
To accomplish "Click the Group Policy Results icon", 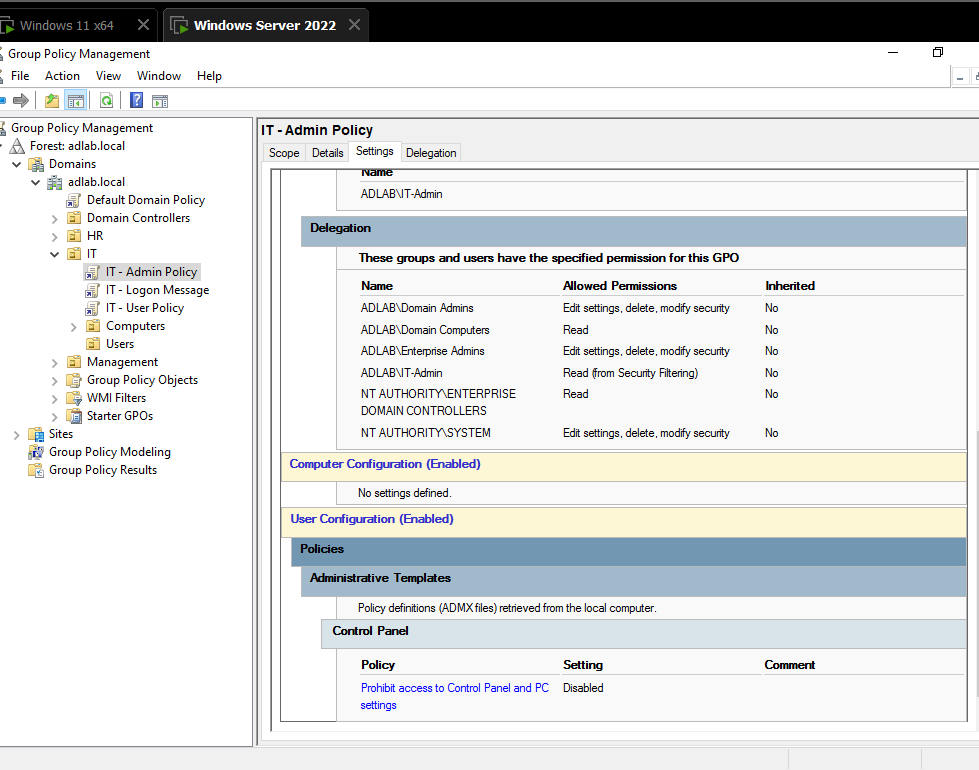I will (x=36, y=470).
